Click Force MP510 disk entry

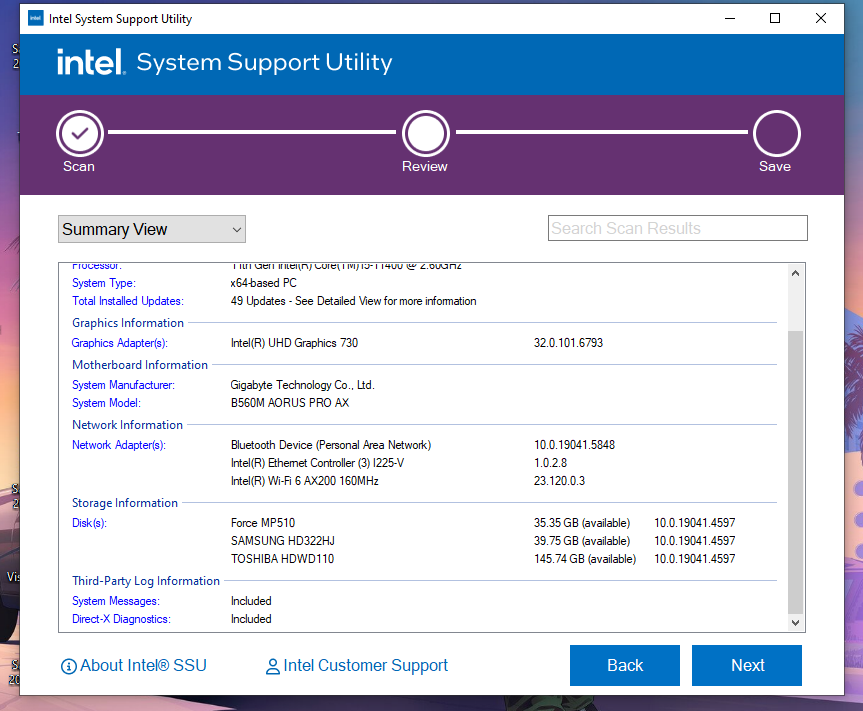(x=263, y=523)
